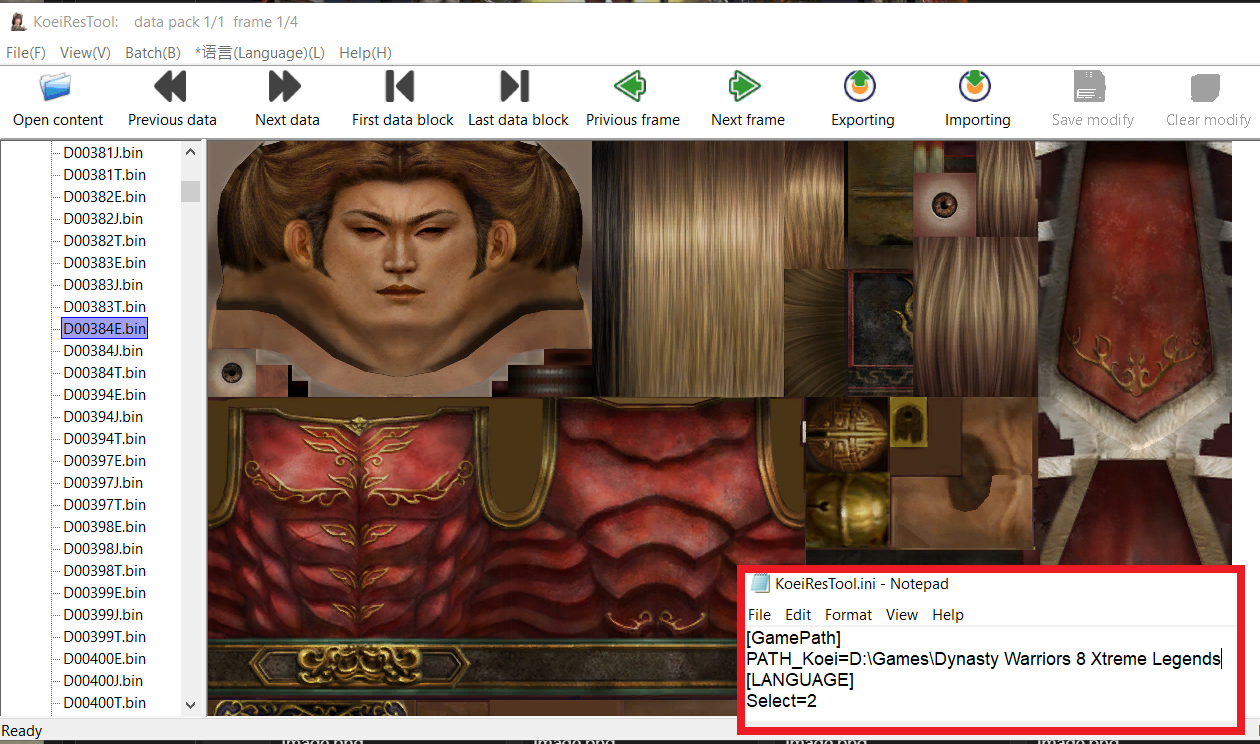Open the Batch(B) menu
The image size is (1260, 744).
153,52
